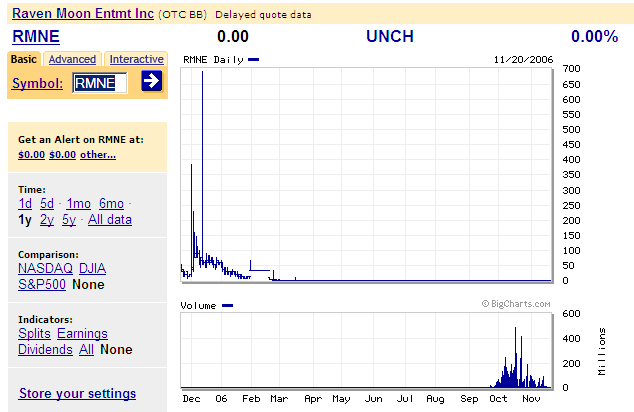The image size is (634, 412).
Task: Click the first $0.00 alert link
Action: (x=32, y=155)
